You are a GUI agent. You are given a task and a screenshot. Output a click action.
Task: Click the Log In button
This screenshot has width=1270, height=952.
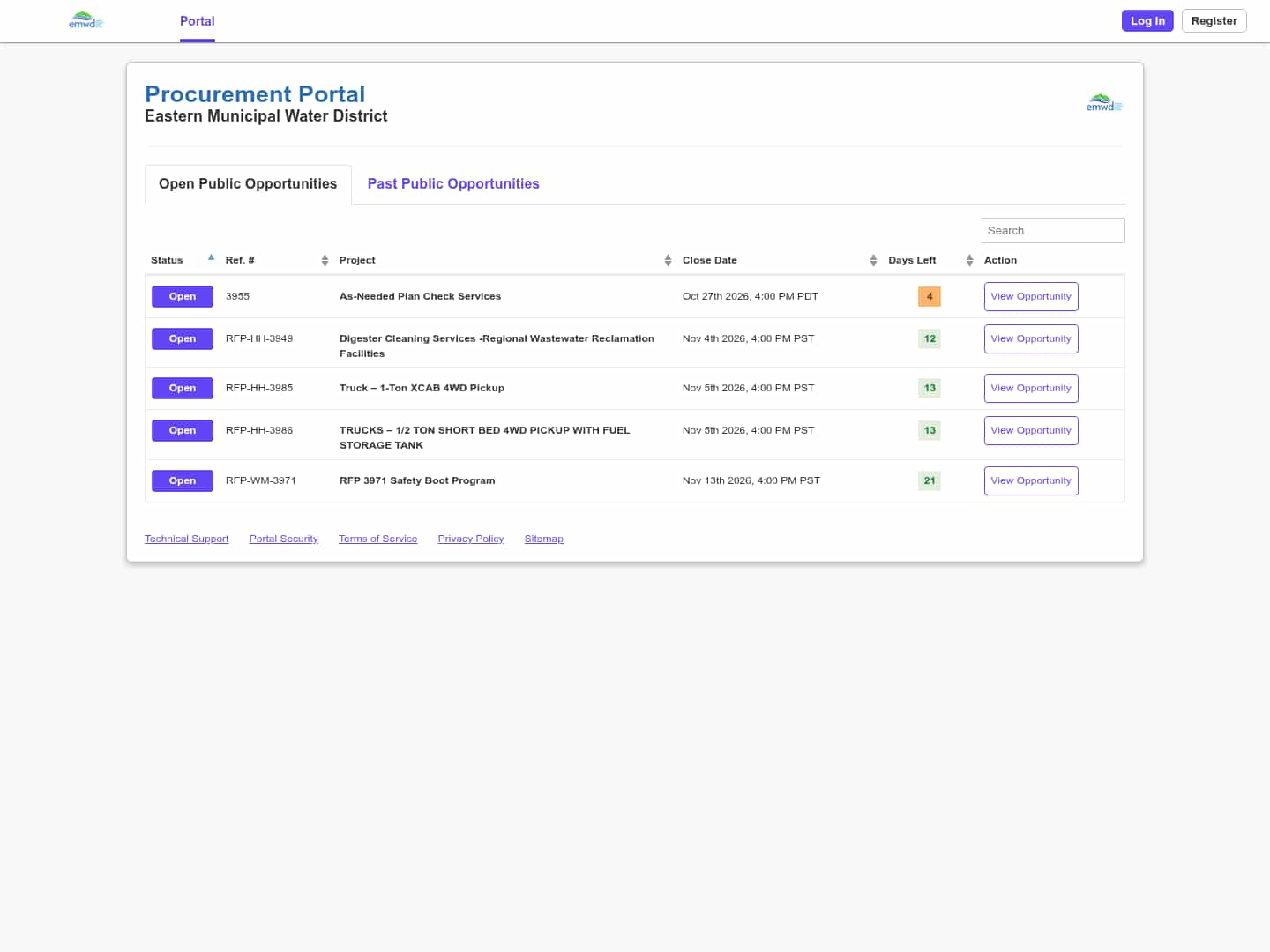point(1147,21)
